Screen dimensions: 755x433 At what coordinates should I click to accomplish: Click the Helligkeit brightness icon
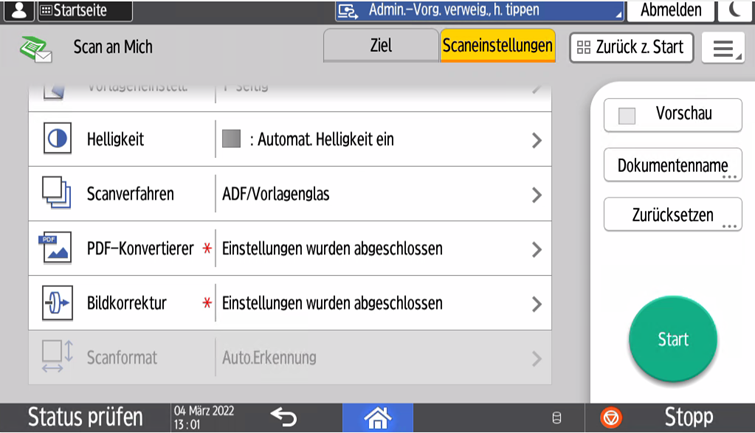click(x=57, y=140)
